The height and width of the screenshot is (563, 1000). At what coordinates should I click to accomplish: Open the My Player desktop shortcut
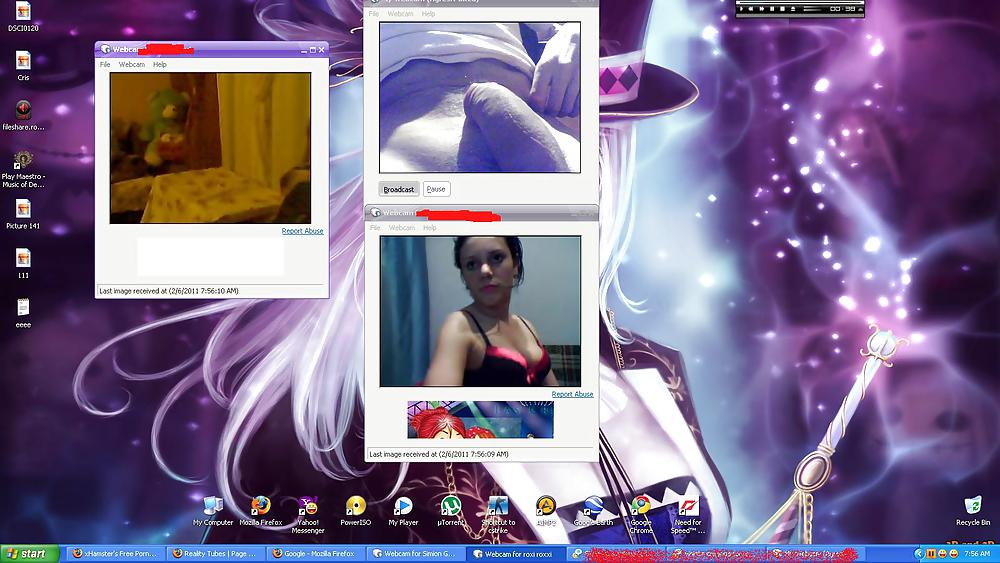point(403,511)
